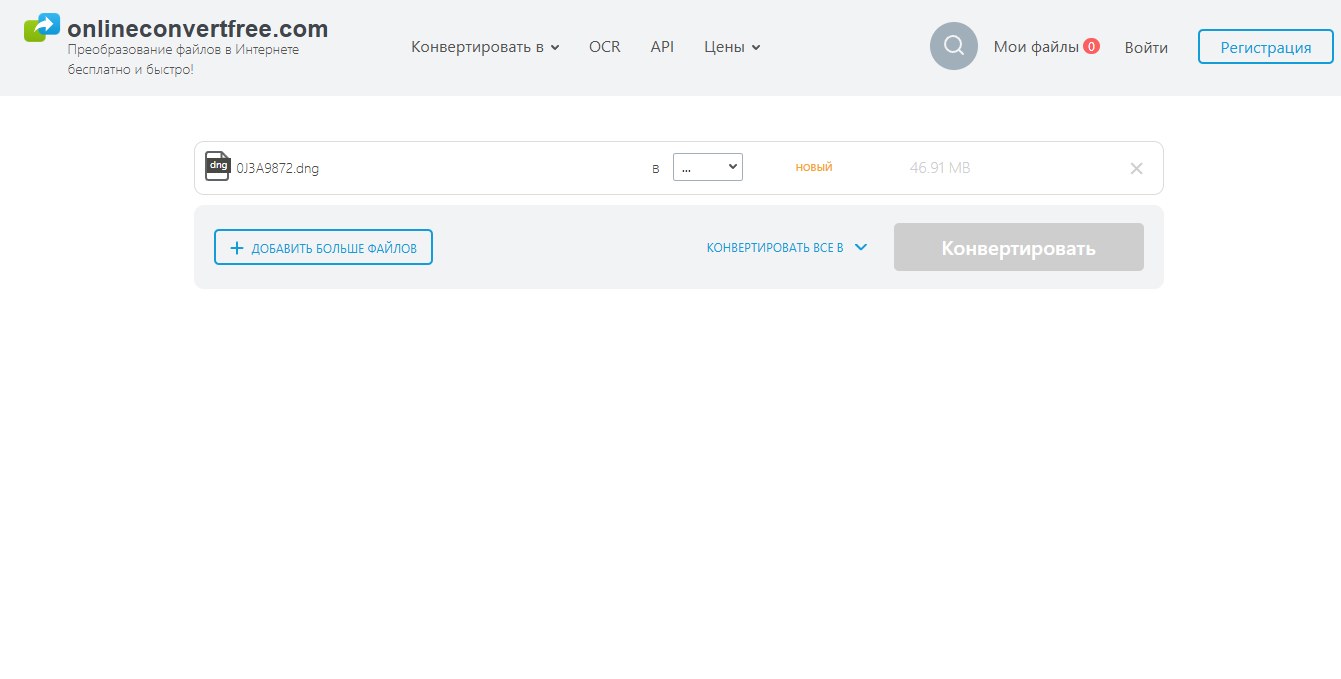Open the output format dropdown for 0J3A9872.dng
1341x679 pixels.
pyautogui.click(x=708, y=167)
